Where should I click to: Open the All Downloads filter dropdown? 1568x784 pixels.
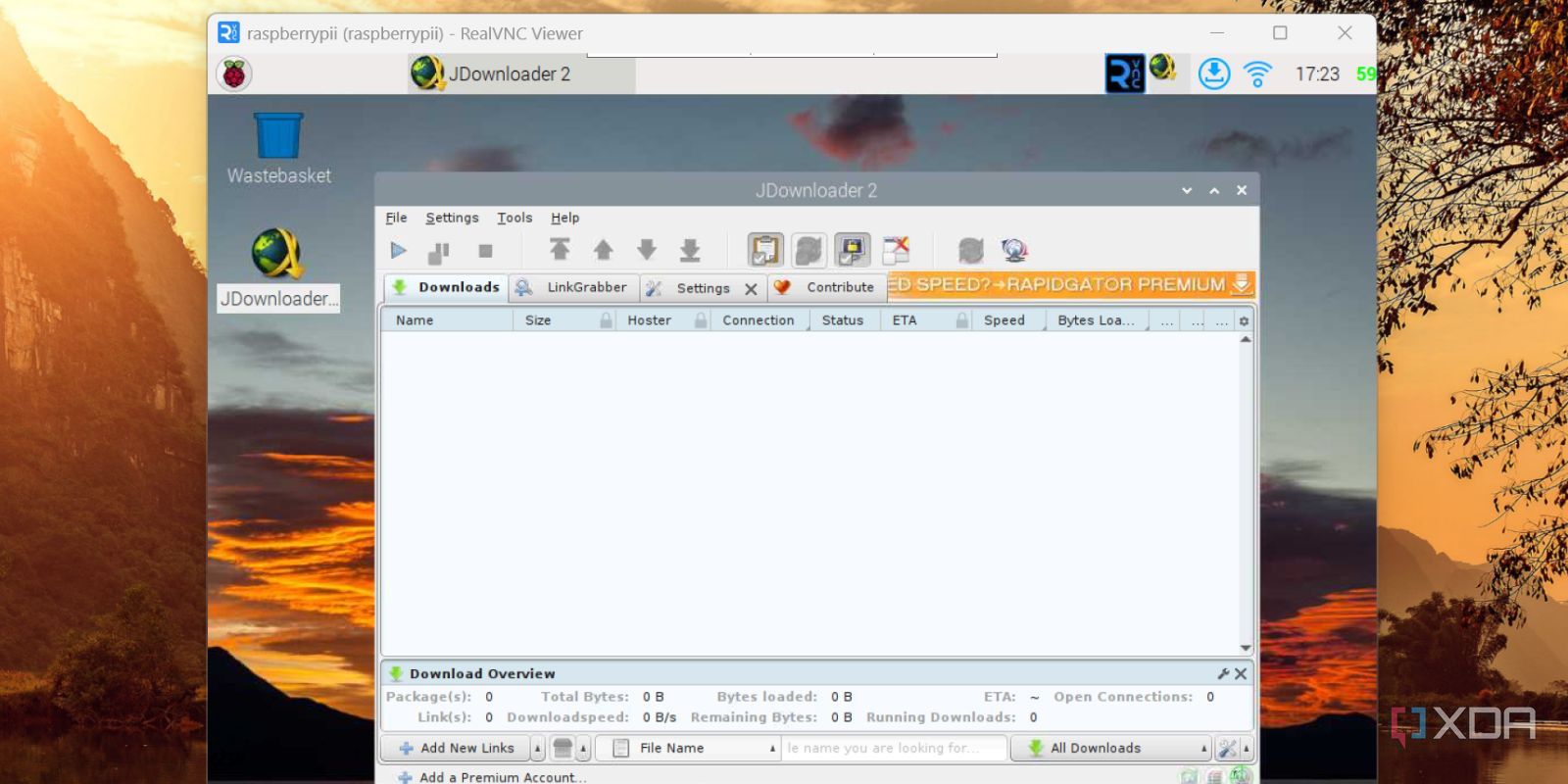pos(1111,748)
